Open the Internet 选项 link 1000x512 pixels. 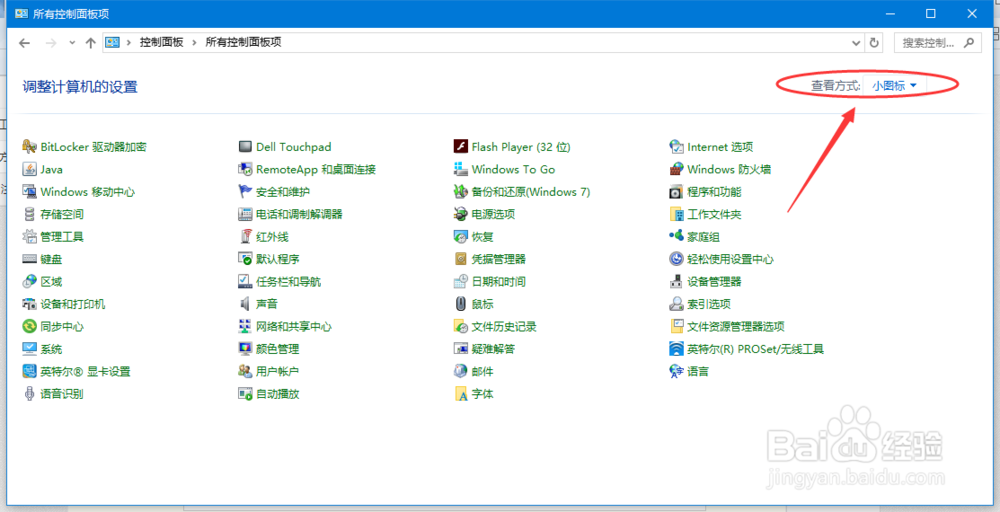click(720, 147)
